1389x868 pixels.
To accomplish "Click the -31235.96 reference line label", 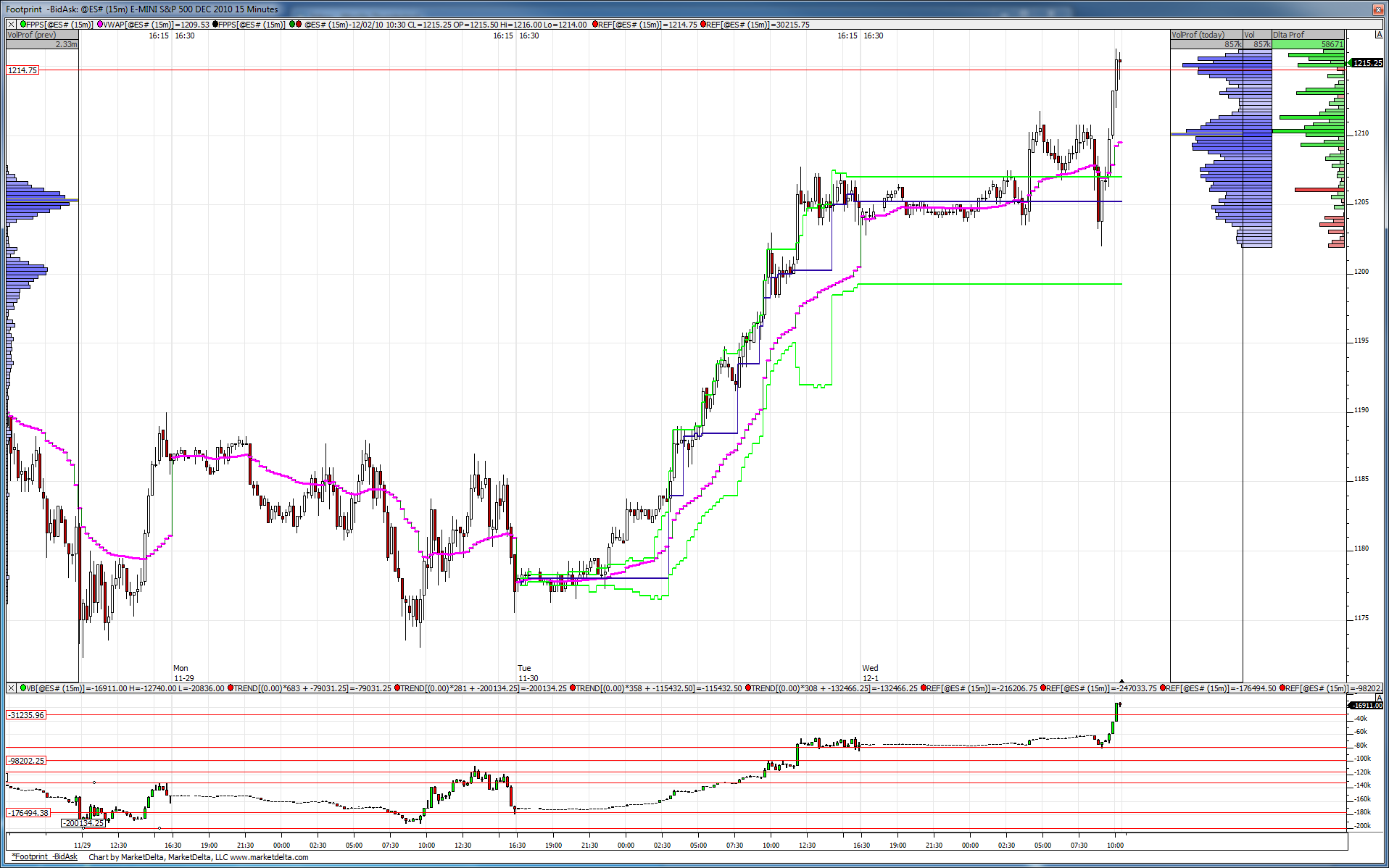I will 27,715.
